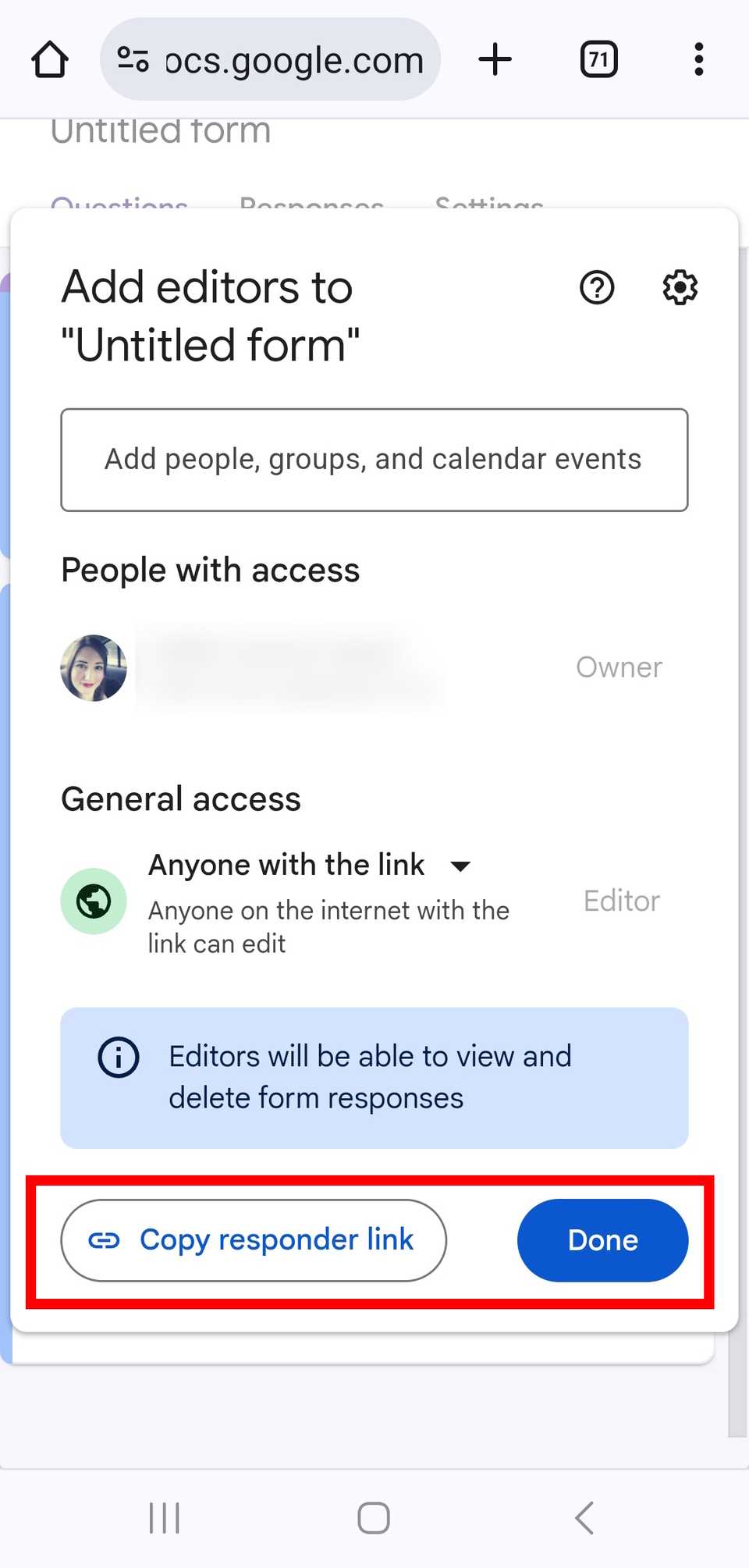Change the Editor access level
Screen dimensions: 749x1568
621,900
